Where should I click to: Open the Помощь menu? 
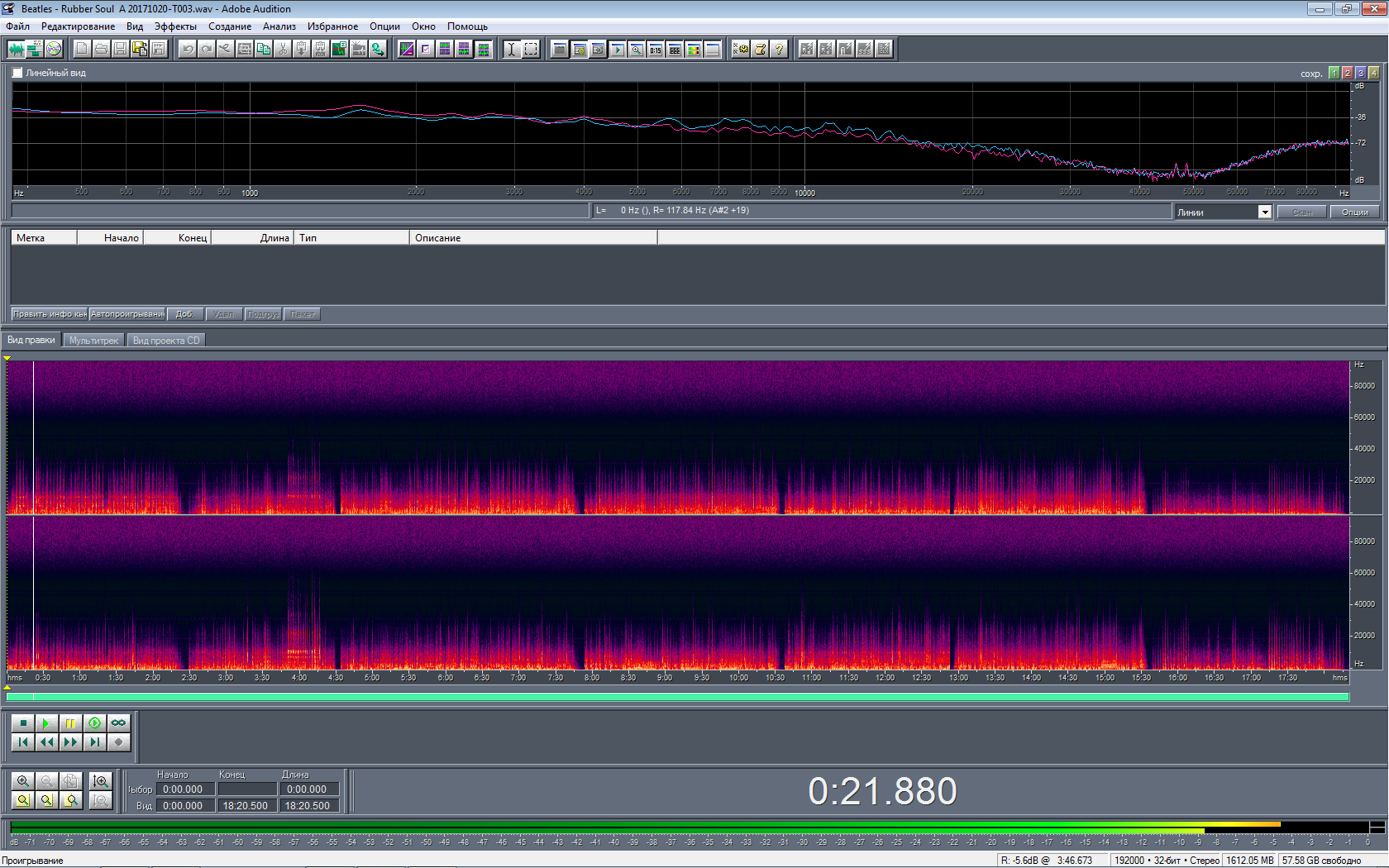pos(467,26)
